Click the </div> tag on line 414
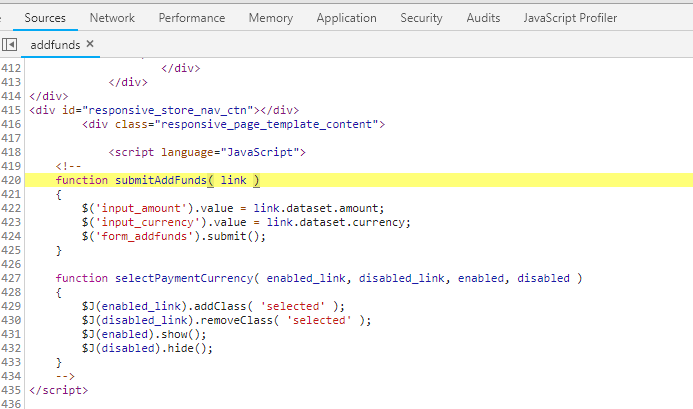693x409 pixels. tap(49, 96)
